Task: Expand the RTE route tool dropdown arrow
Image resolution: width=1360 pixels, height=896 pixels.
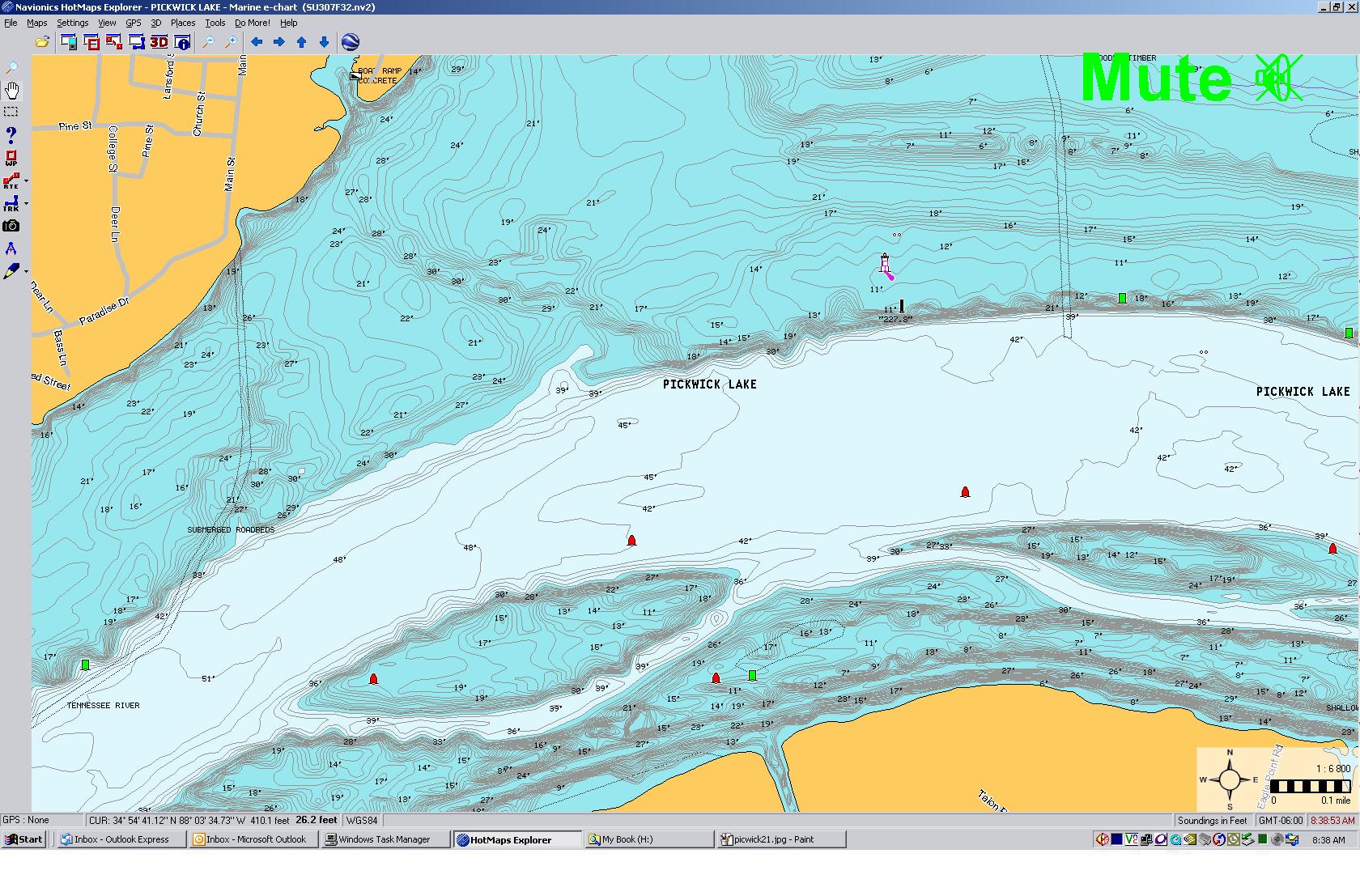Action: (26, 181)
